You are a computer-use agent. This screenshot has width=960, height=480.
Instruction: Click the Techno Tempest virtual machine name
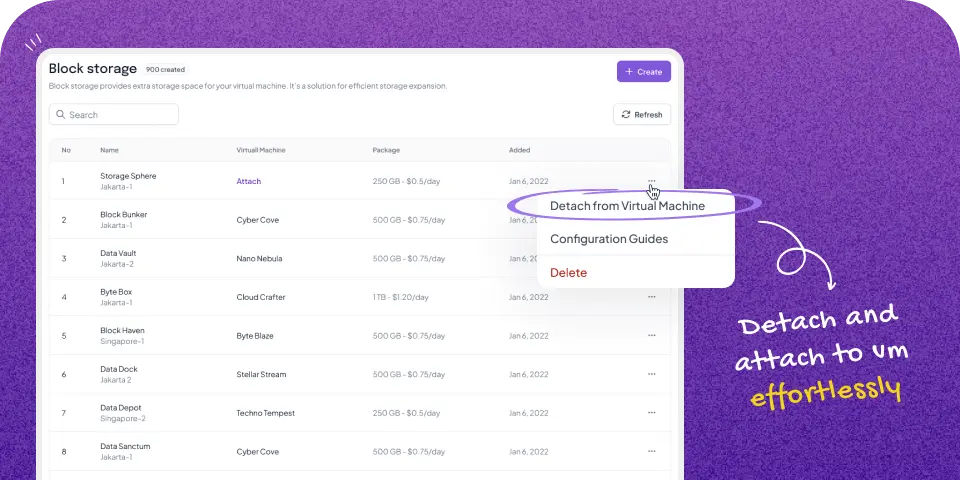click(265, 413)
